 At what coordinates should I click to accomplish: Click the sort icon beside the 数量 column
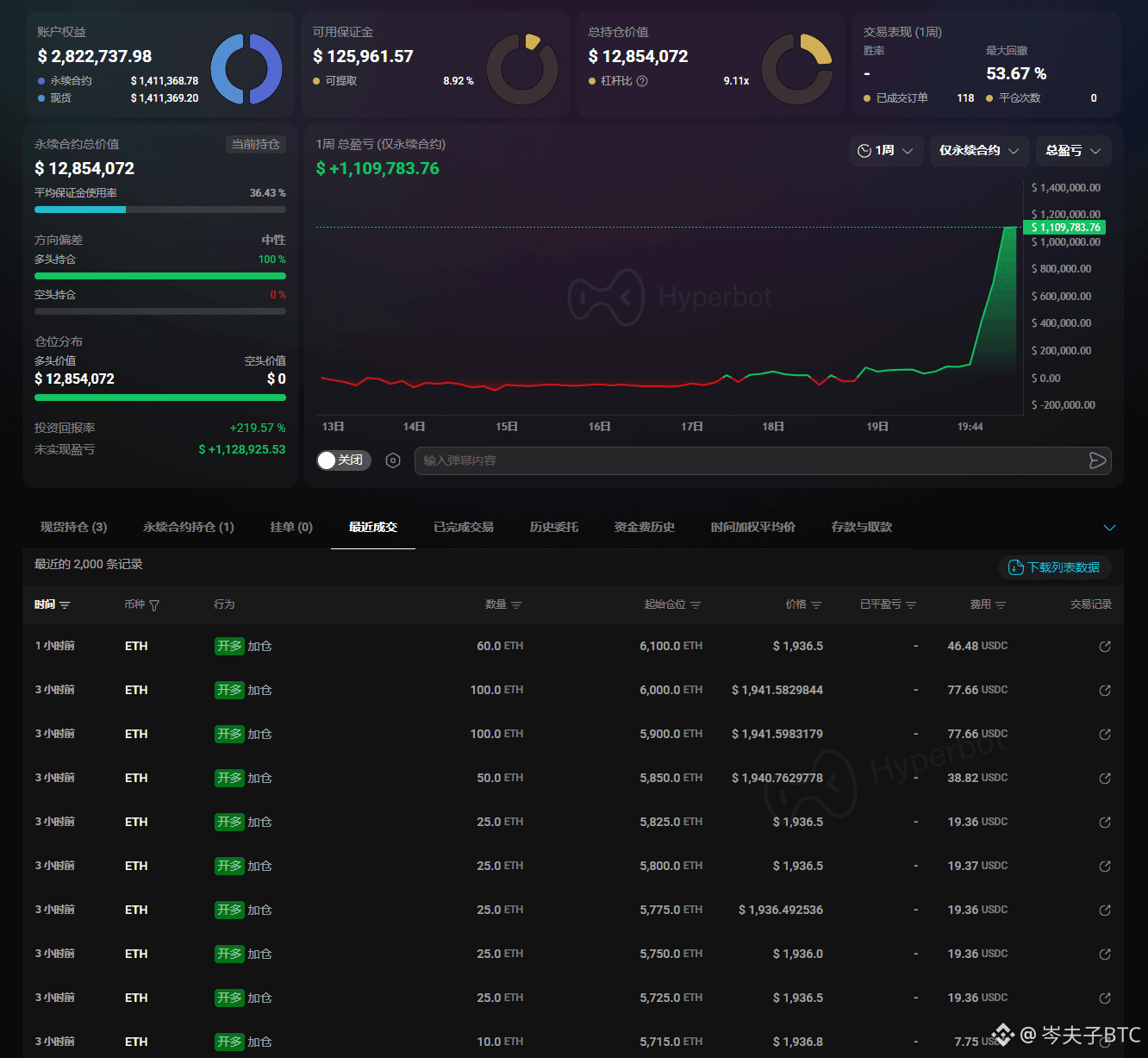click(x=516, y=605)
